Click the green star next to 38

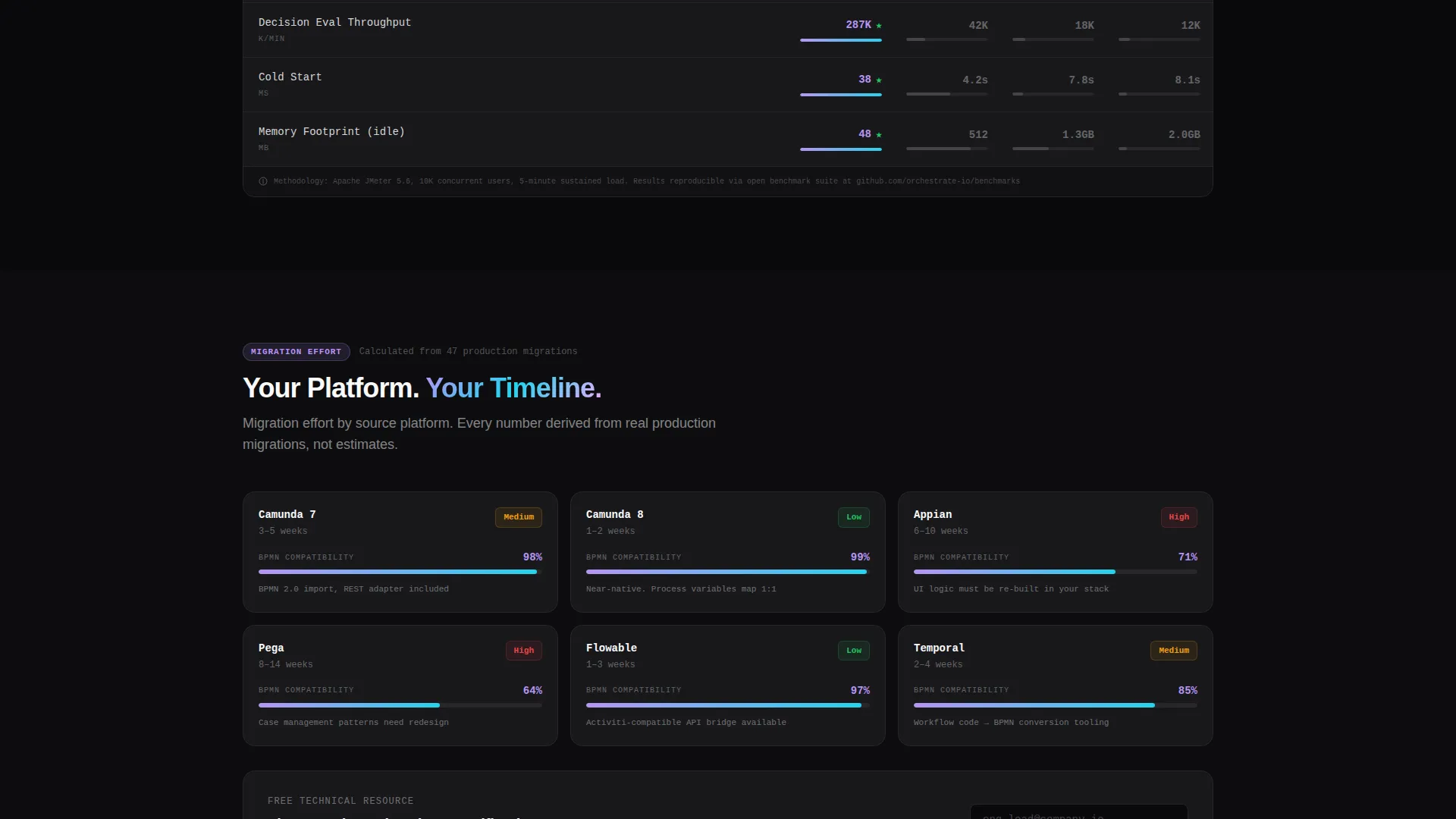pyautogui.click(x=879, y=80)
